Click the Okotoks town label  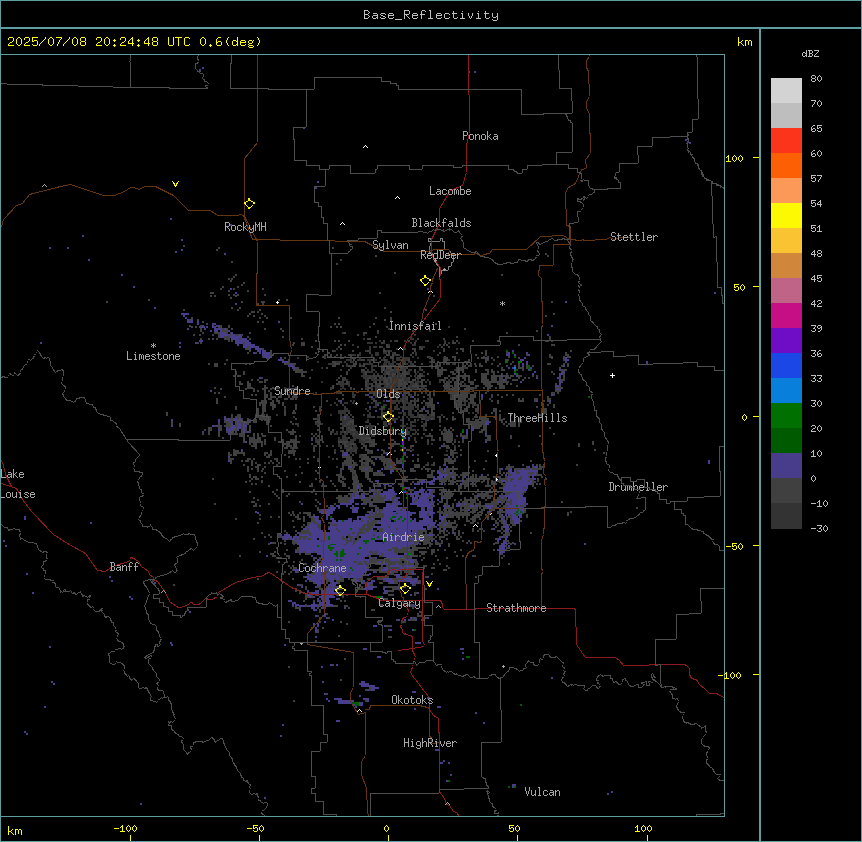[x=412, y=700]
